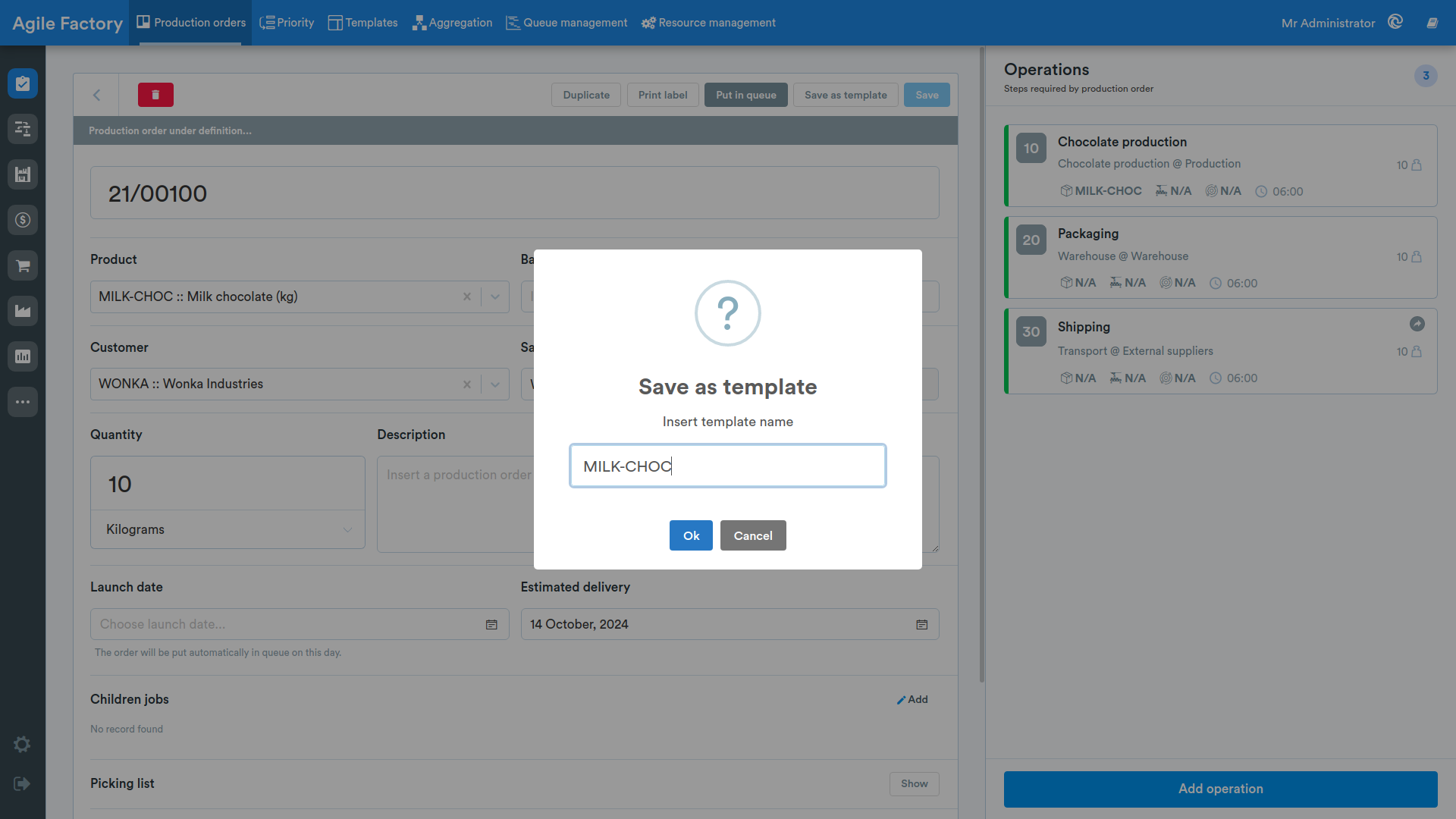
Task: Open the Estimated delivery calendar icon
Action: [x=922, y=624]
